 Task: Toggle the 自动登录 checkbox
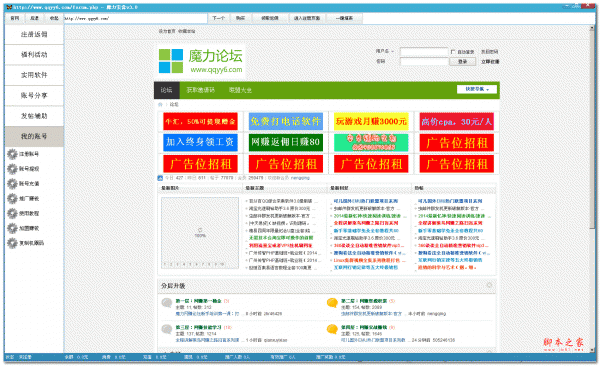coord(453,52)
